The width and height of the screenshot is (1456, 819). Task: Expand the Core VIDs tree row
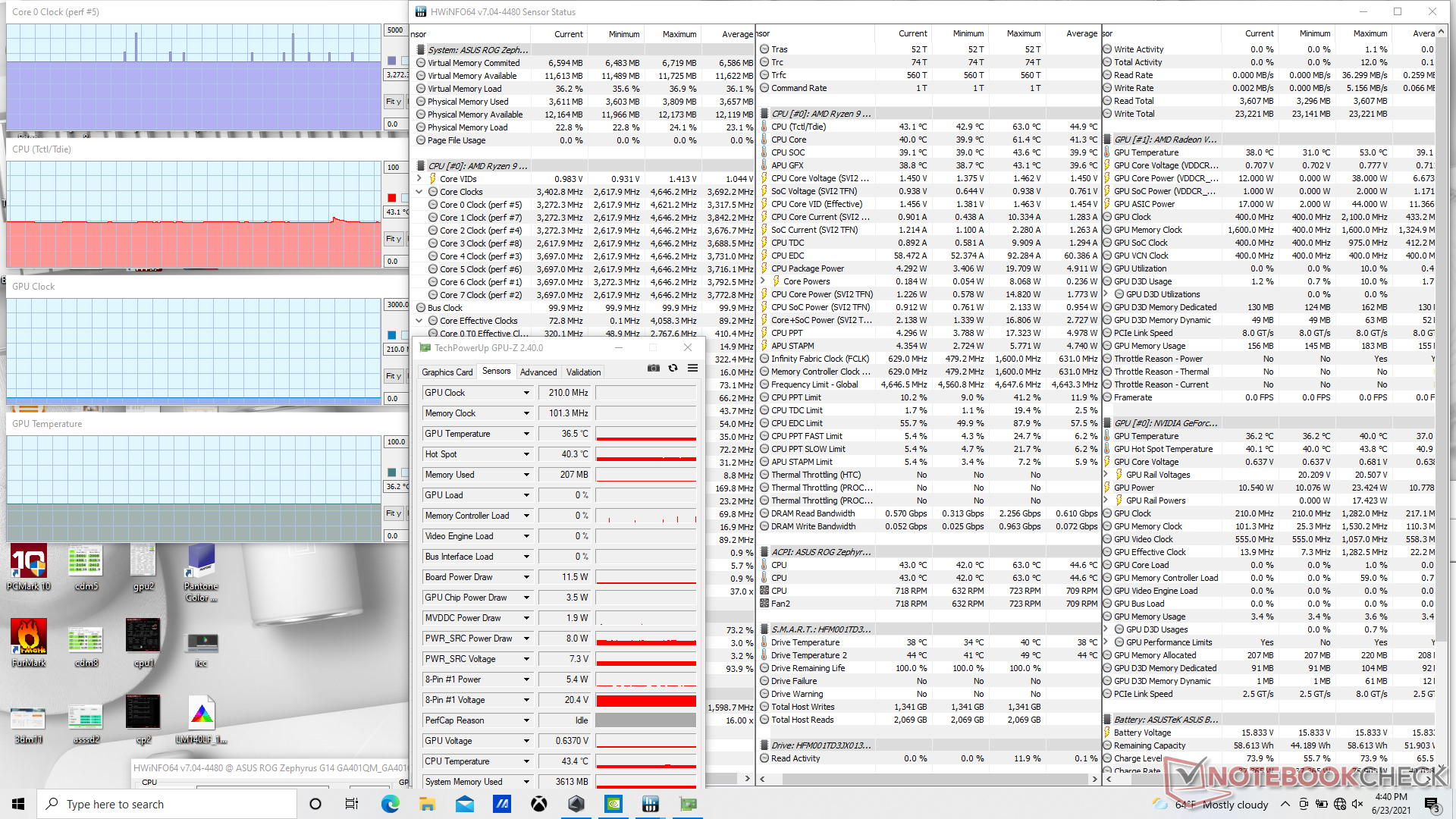click(x=419, y=179)
